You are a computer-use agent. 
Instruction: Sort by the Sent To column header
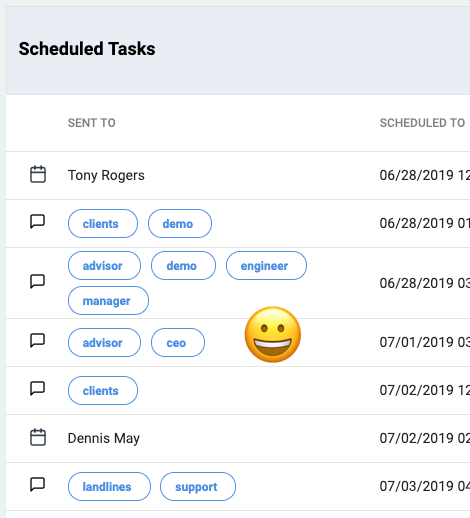[92, 123]
